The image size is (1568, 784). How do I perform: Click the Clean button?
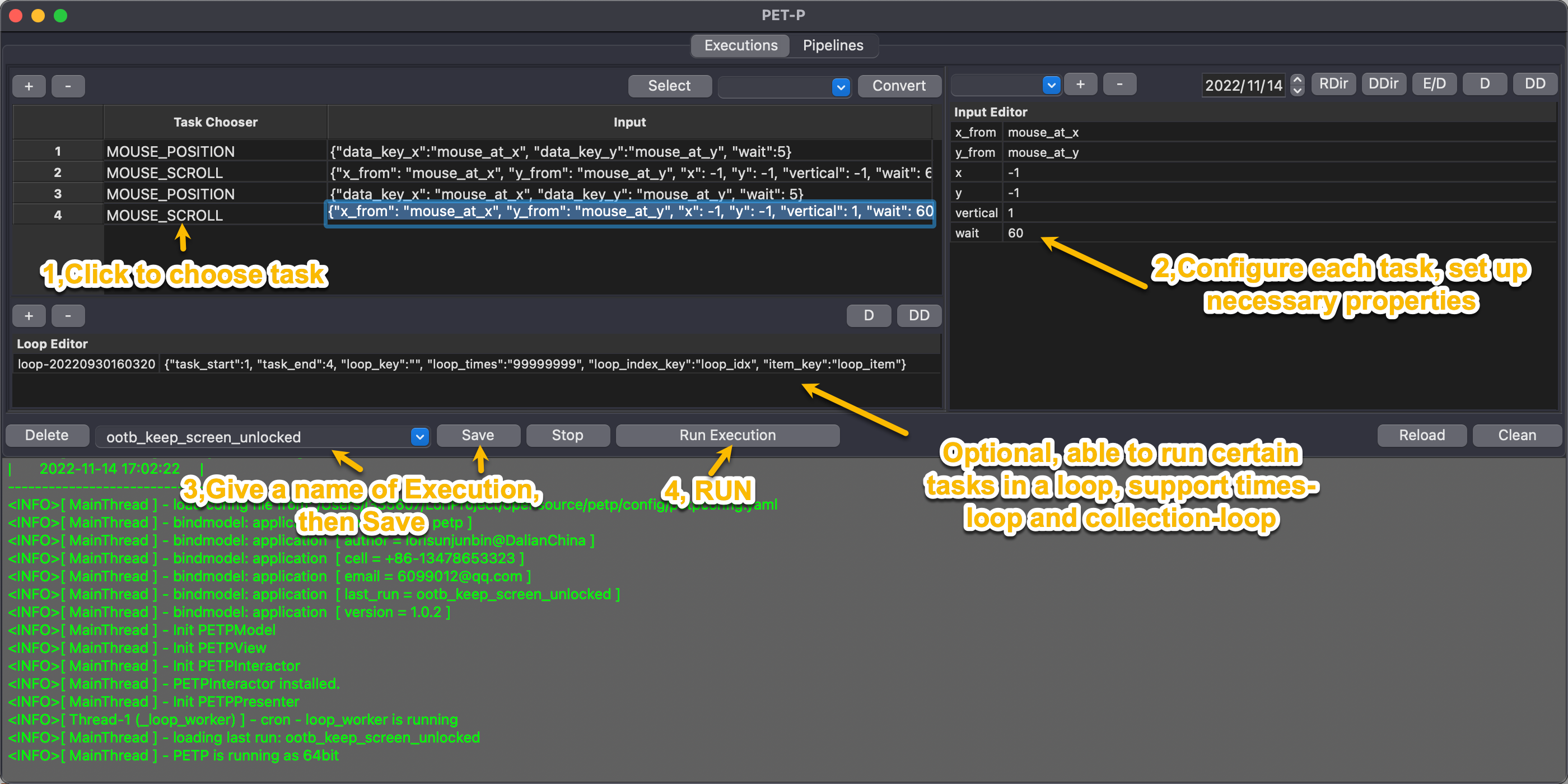[x=1516, y=435]
